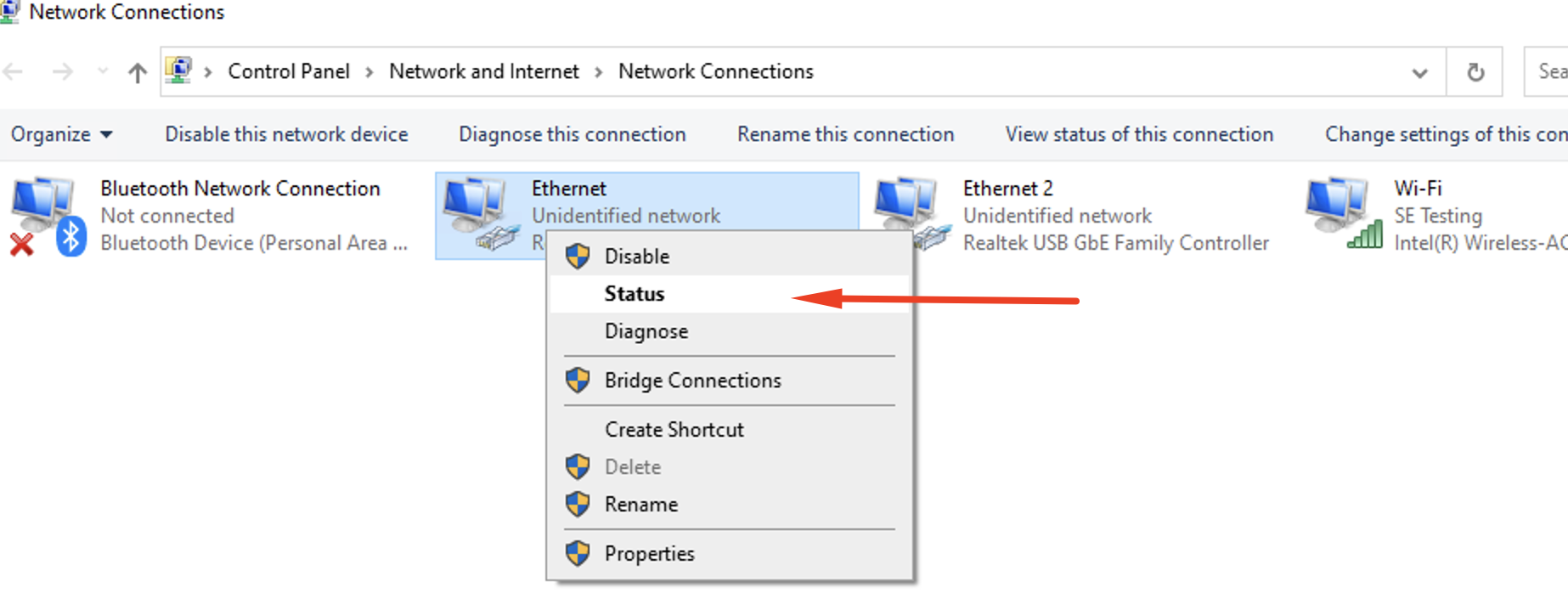Click Diagnose this connection in toolbar
Screen dimensions: 1568x610
pos(572,134)
